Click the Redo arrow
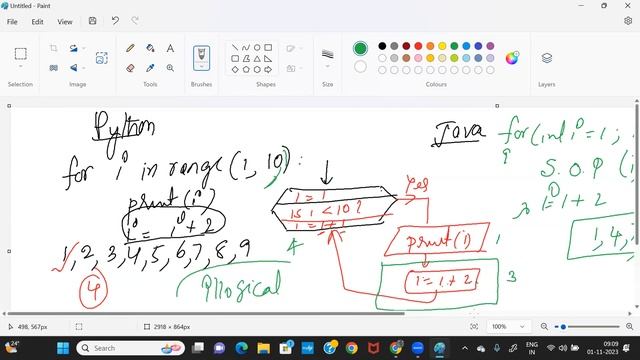This screenshot has height=360, width=640. [135, 21]
